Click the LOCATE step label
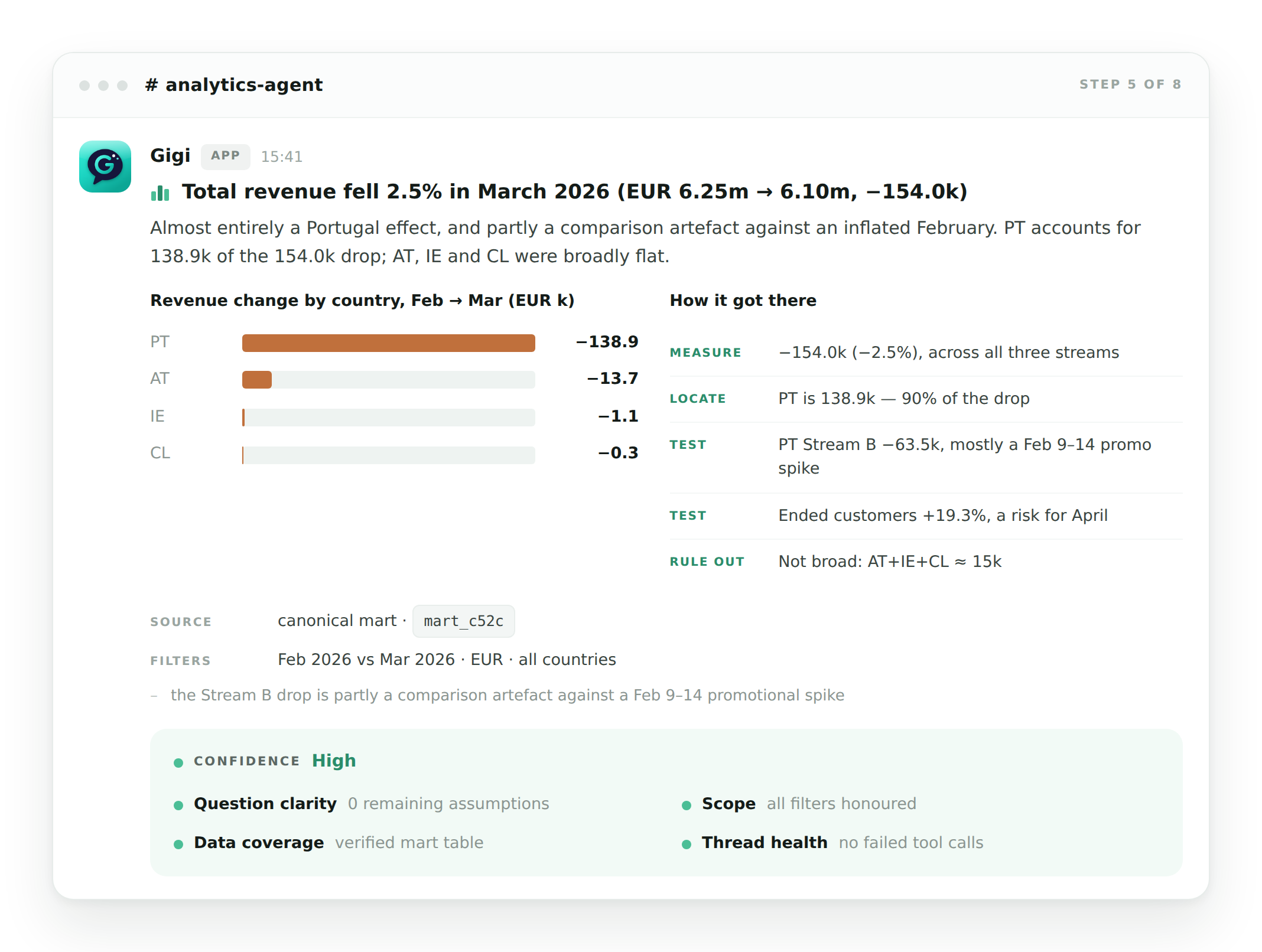 (698, 399)
